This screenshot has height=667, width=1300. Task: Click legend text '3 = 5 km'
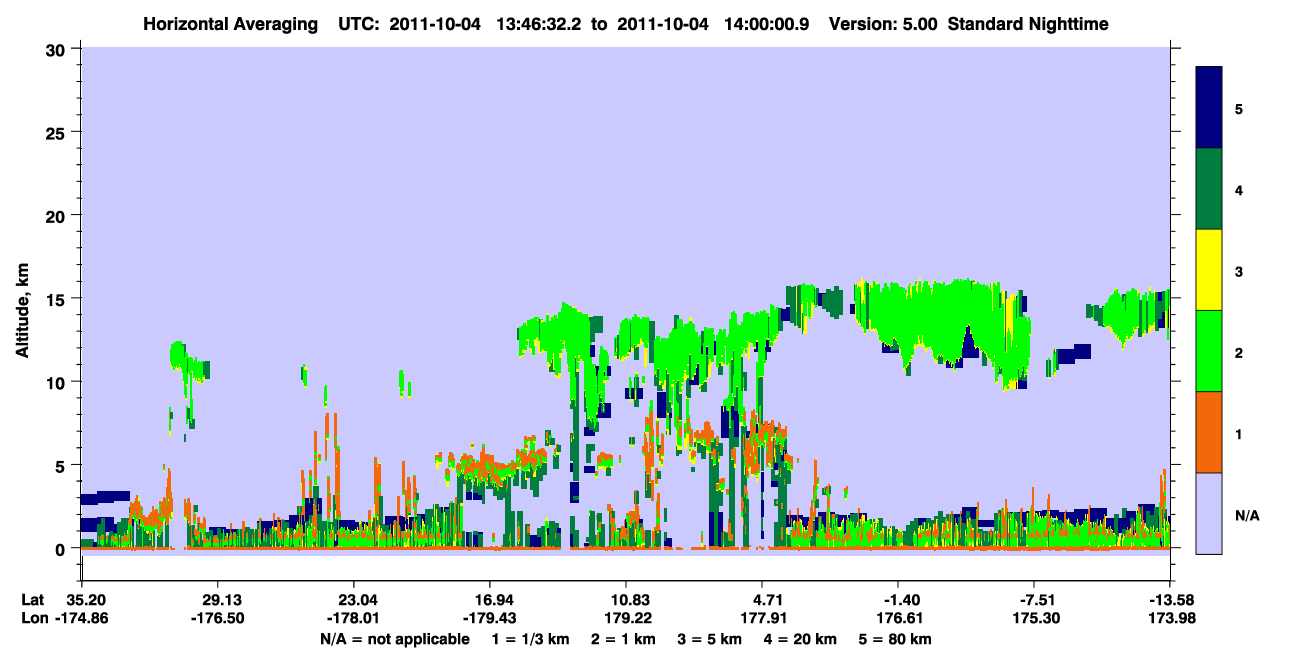[x=710, y=639]
